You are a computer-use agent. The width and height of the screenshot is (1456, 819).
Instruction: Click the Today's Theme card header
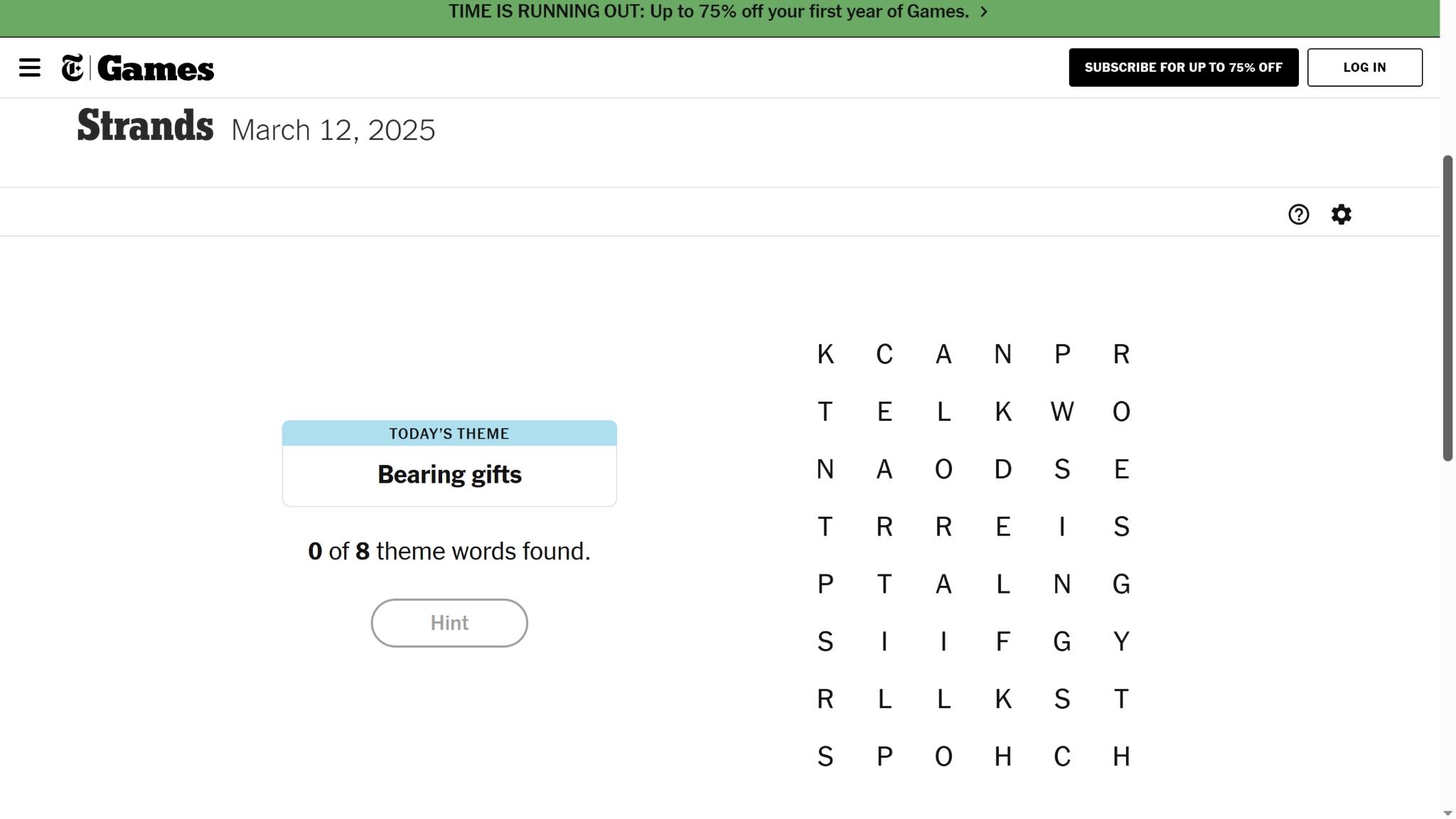(x=449, y=434)
